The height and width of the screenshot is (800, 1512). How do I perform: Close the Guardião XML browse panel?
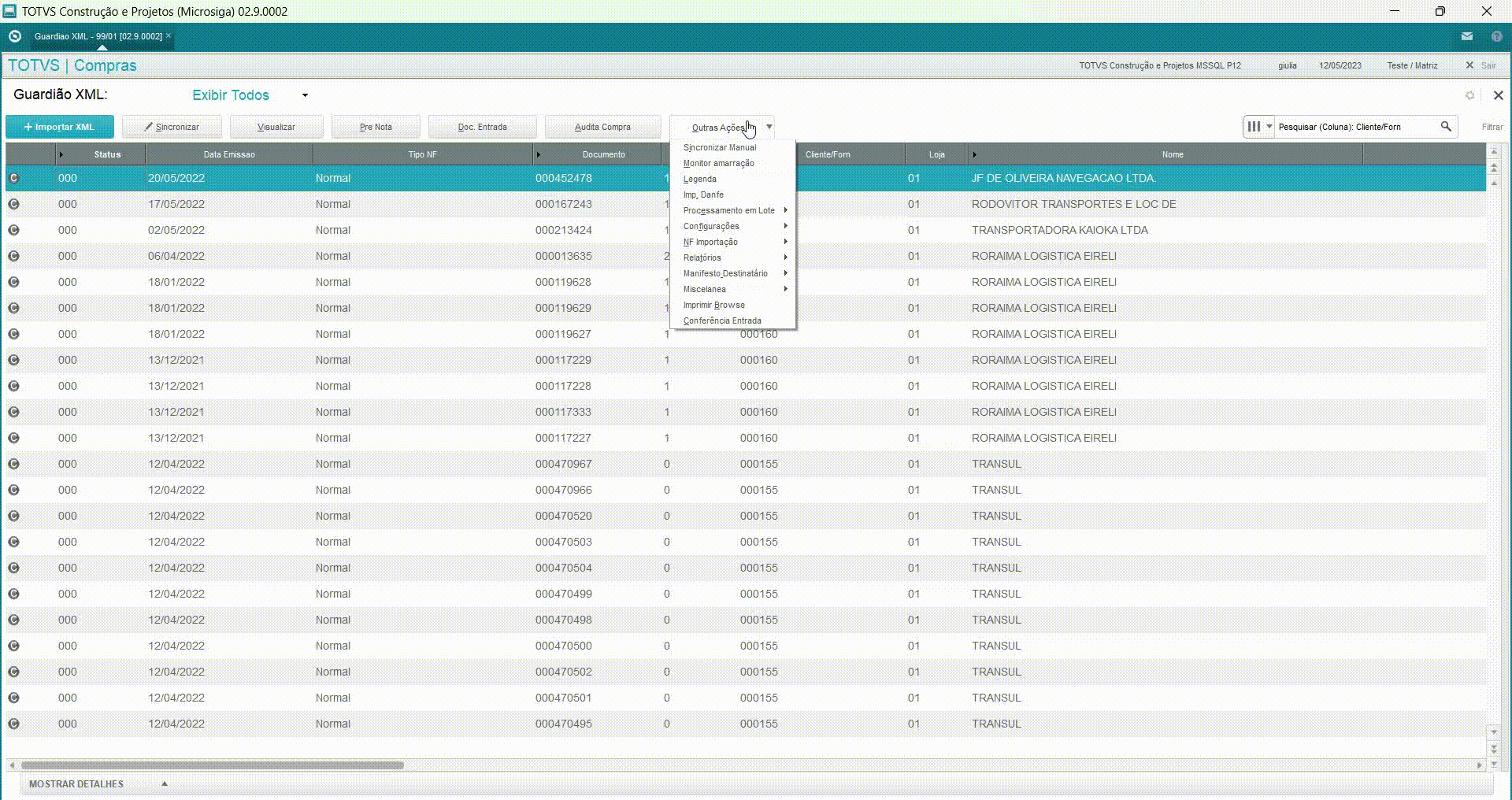click(1498, 95)
